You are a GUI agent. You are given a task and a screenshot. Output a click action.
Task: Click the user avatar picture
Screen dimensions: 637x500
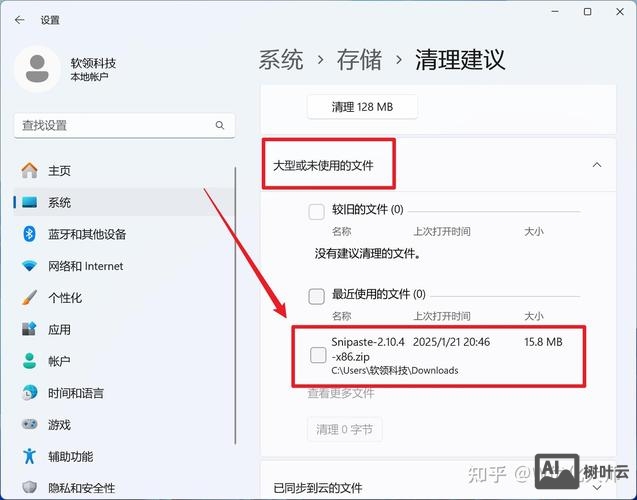(37, 69)
